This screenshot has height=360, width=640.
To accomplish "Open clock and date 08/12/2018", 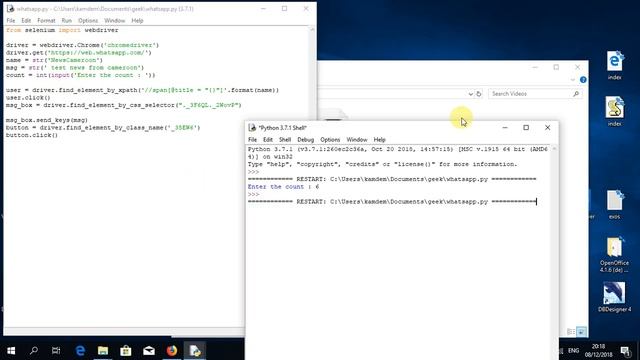I will 598,350.
